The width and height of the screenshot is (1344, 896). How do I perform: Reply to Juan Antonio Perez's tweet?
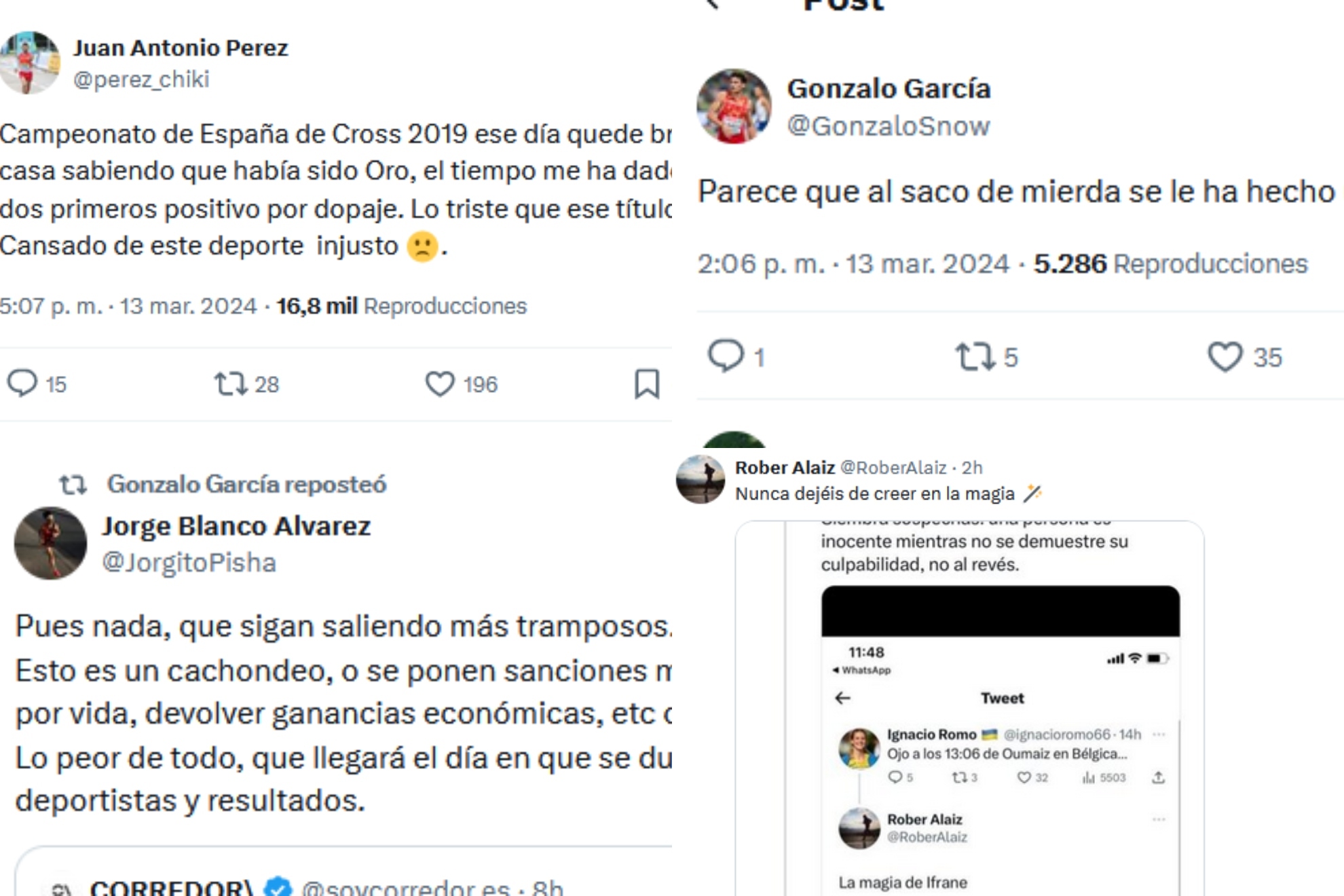[x=22, y=384]
